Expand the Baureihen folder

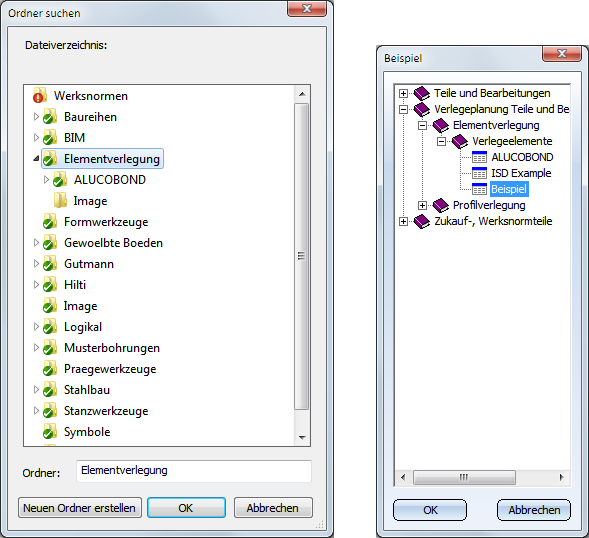(x=36, y=116)
